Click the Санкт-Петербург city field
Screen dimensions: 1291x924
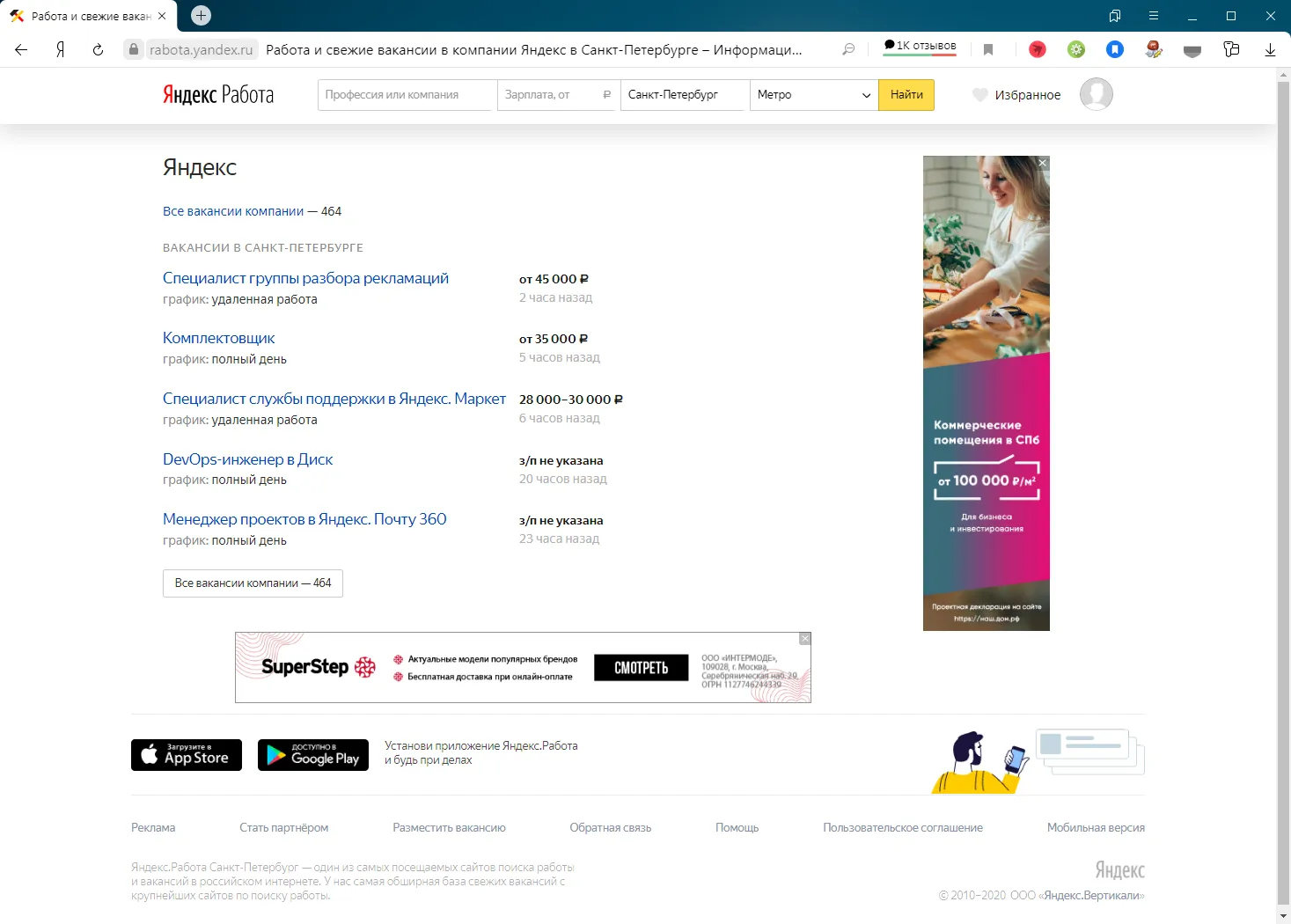(685, 95)
